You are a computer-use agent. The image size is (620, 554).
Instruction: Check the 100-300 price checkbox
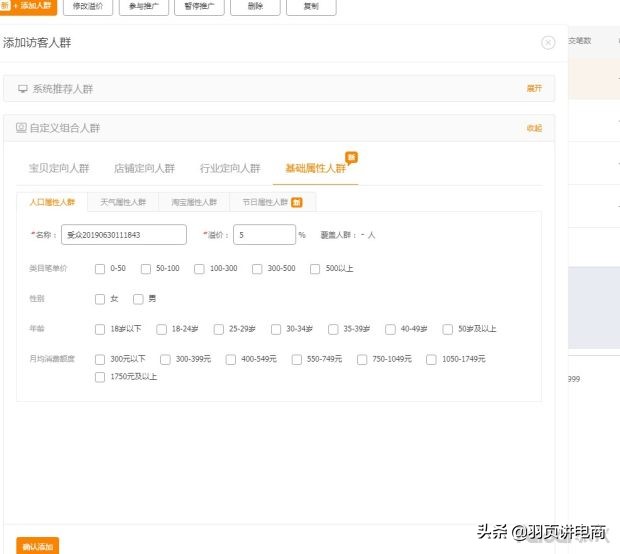(x=199, y=269)
